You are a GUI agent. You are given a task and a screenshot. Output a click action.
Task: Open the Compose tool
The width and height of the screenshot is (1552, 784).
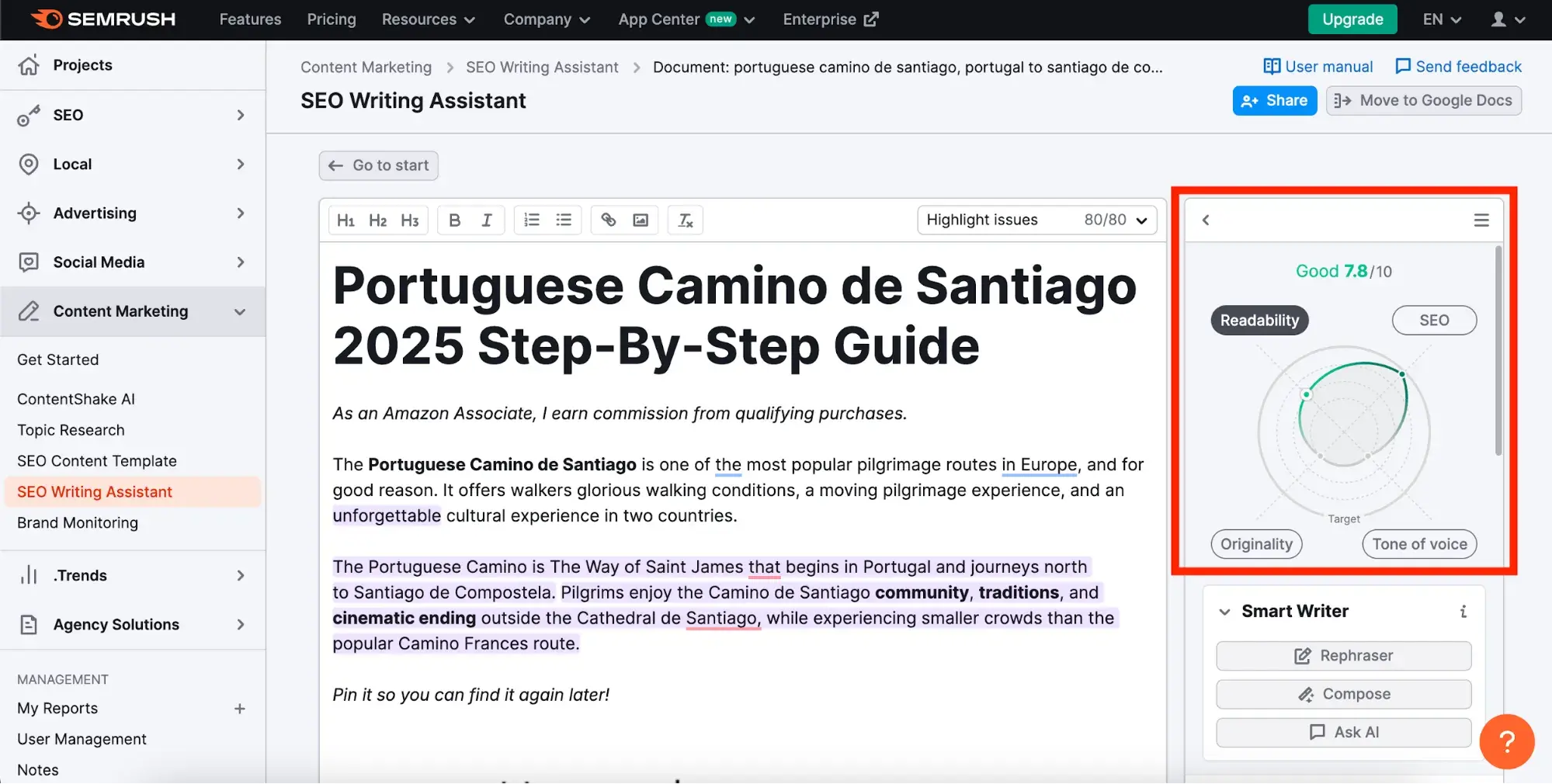click(1343, 694)
